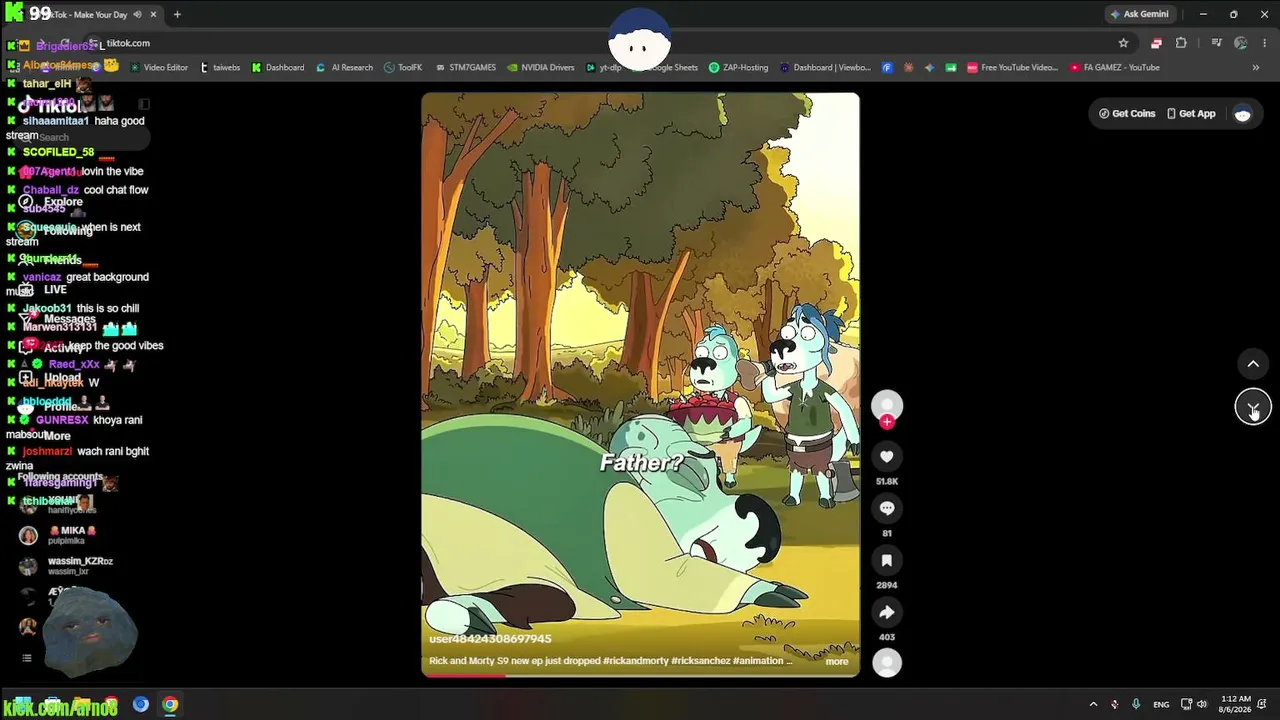This screenshot has height=720, width=1280.
Task: Click the Get App button
Action: tap(1191, 114)
